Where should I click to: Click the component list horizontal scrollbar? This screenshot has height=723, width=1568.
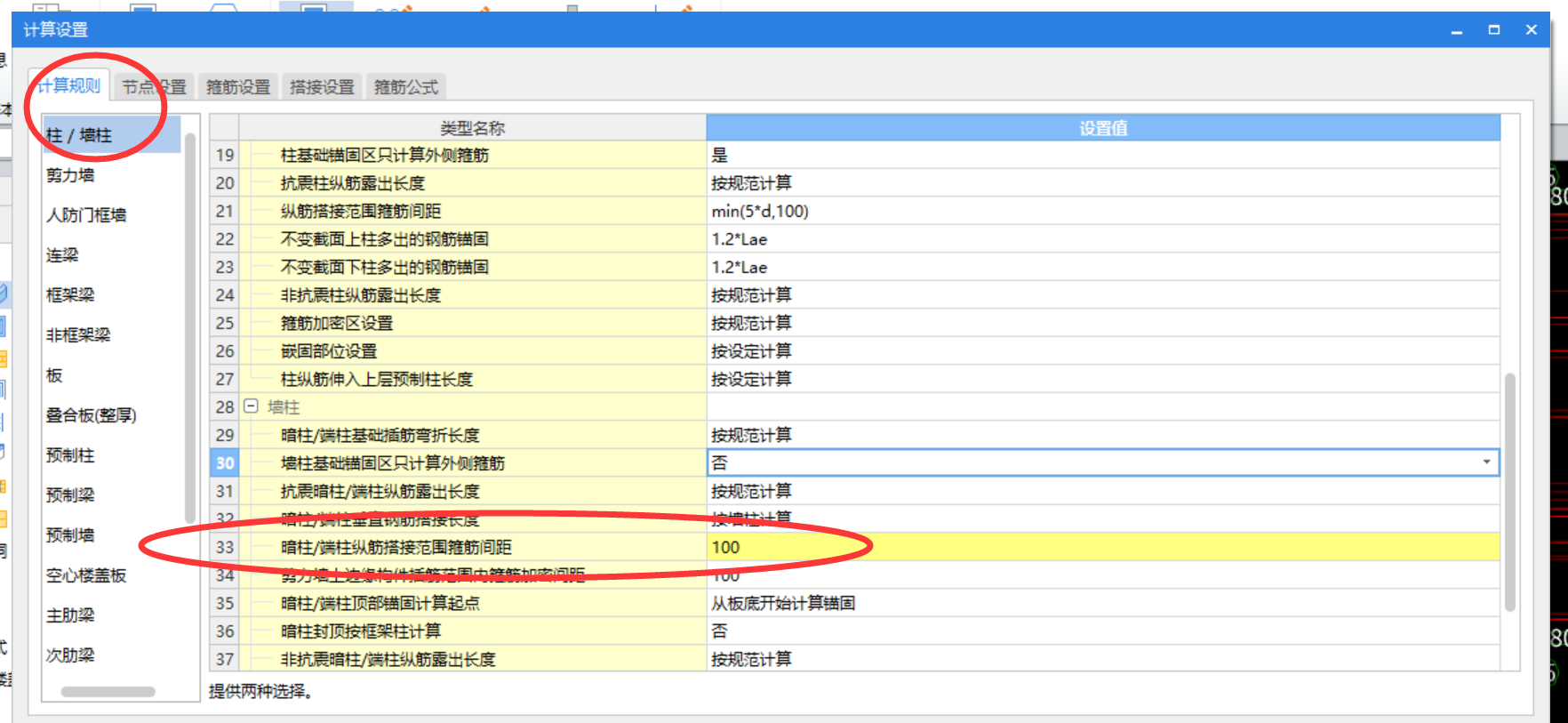[108, 691]
